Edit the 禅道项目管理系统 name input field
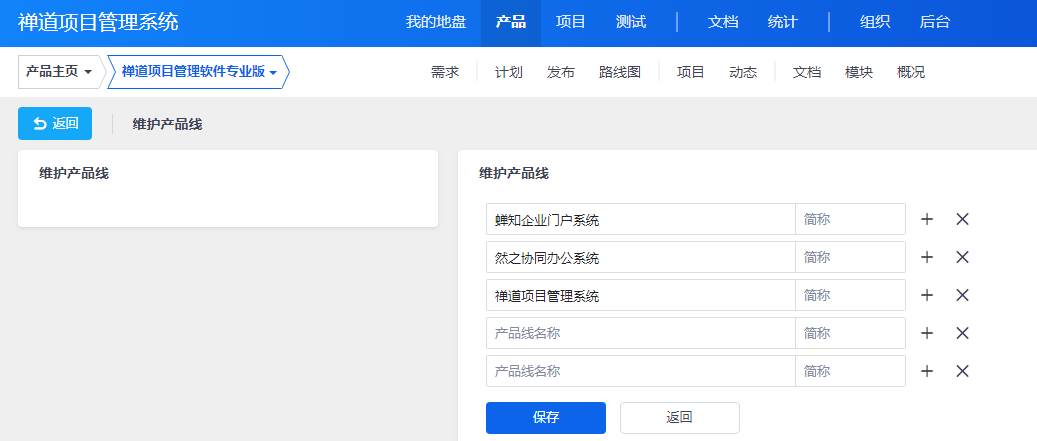This screenshot has width=1037, height=441. pyautogui.click(x=640, y=296)
